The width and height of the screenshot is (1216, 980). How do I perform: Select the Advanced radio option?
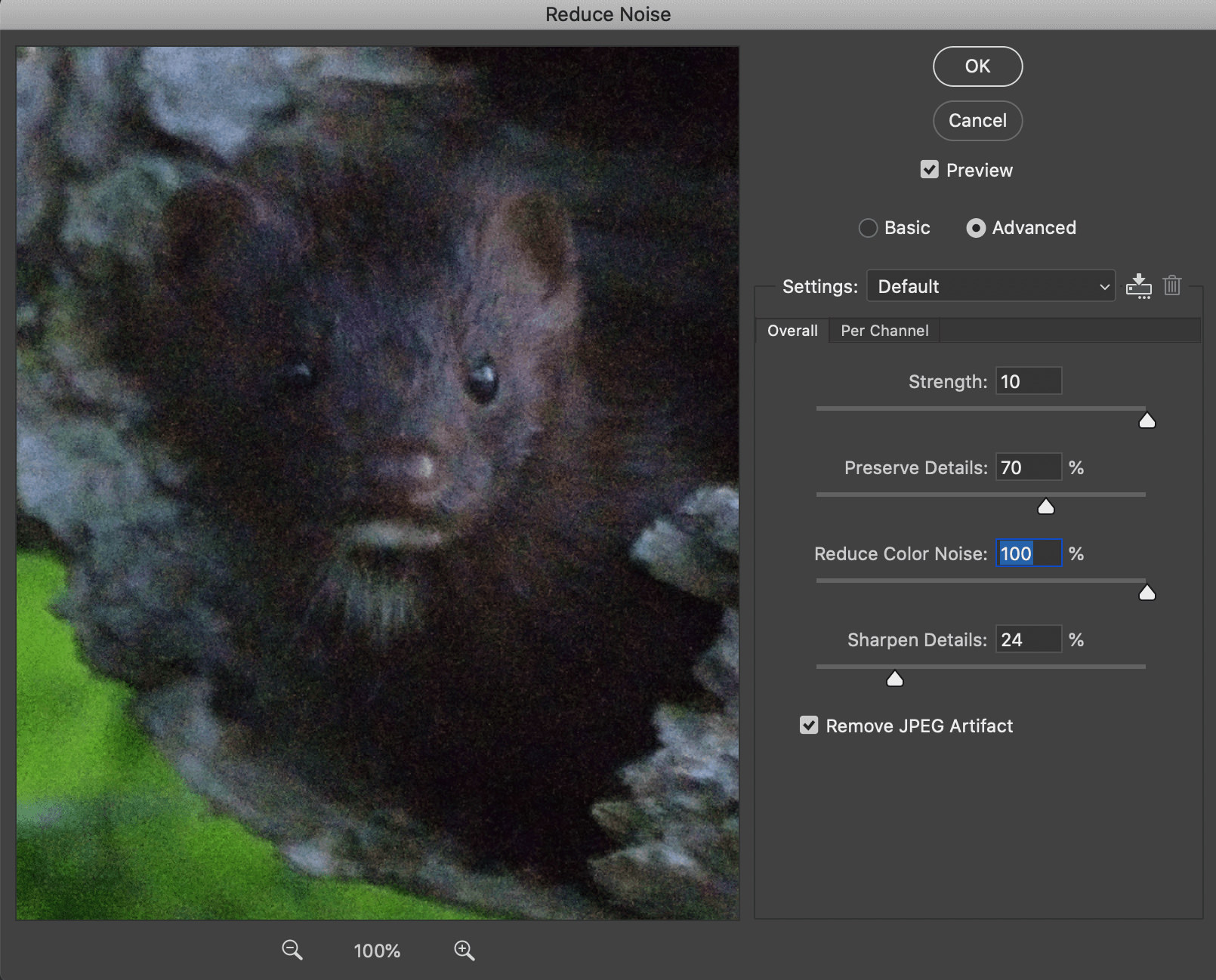pos(976,228)
